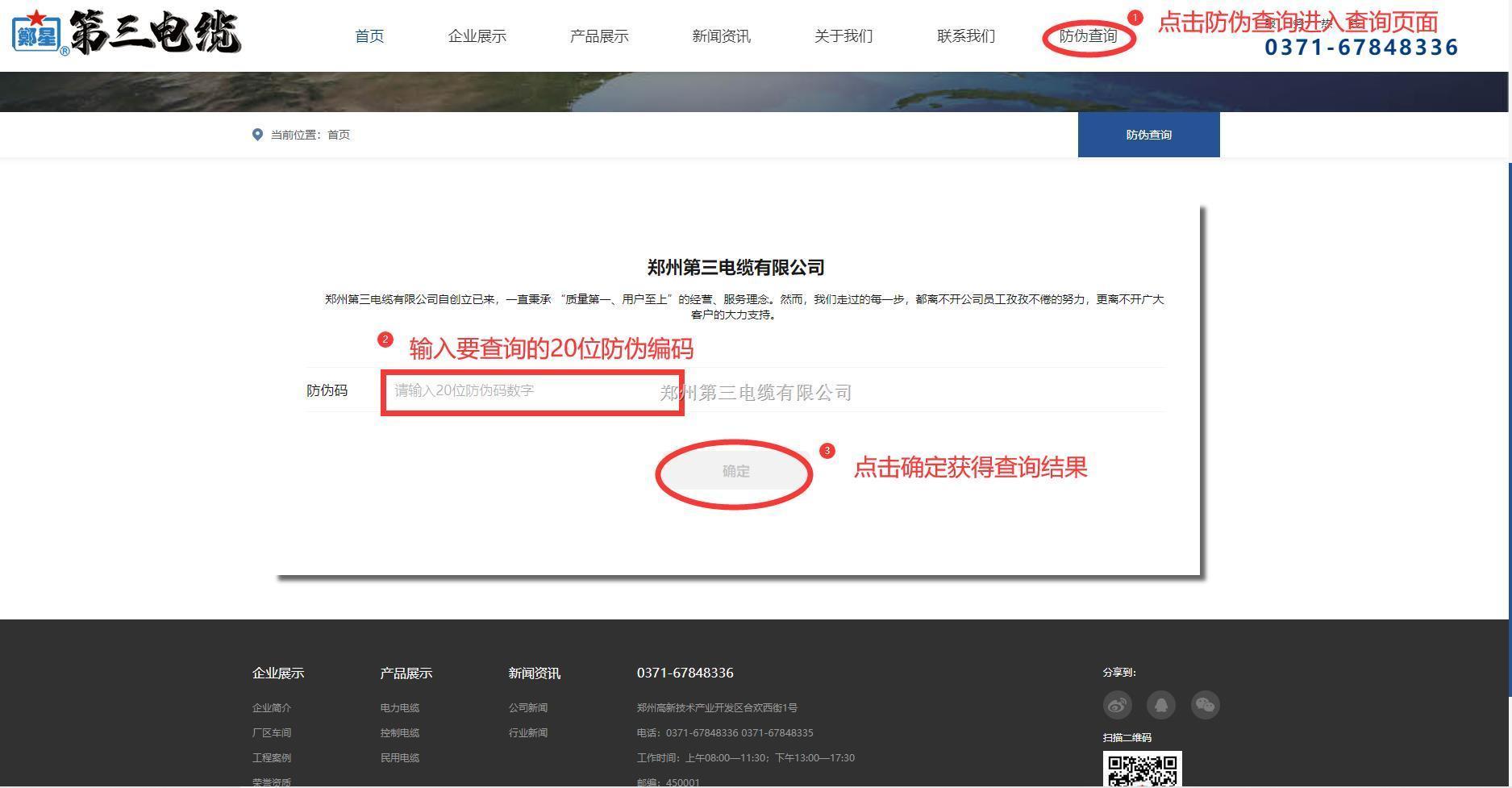Open 工程案例 footer link
The image size is (1512, 788).
(272, 757)
